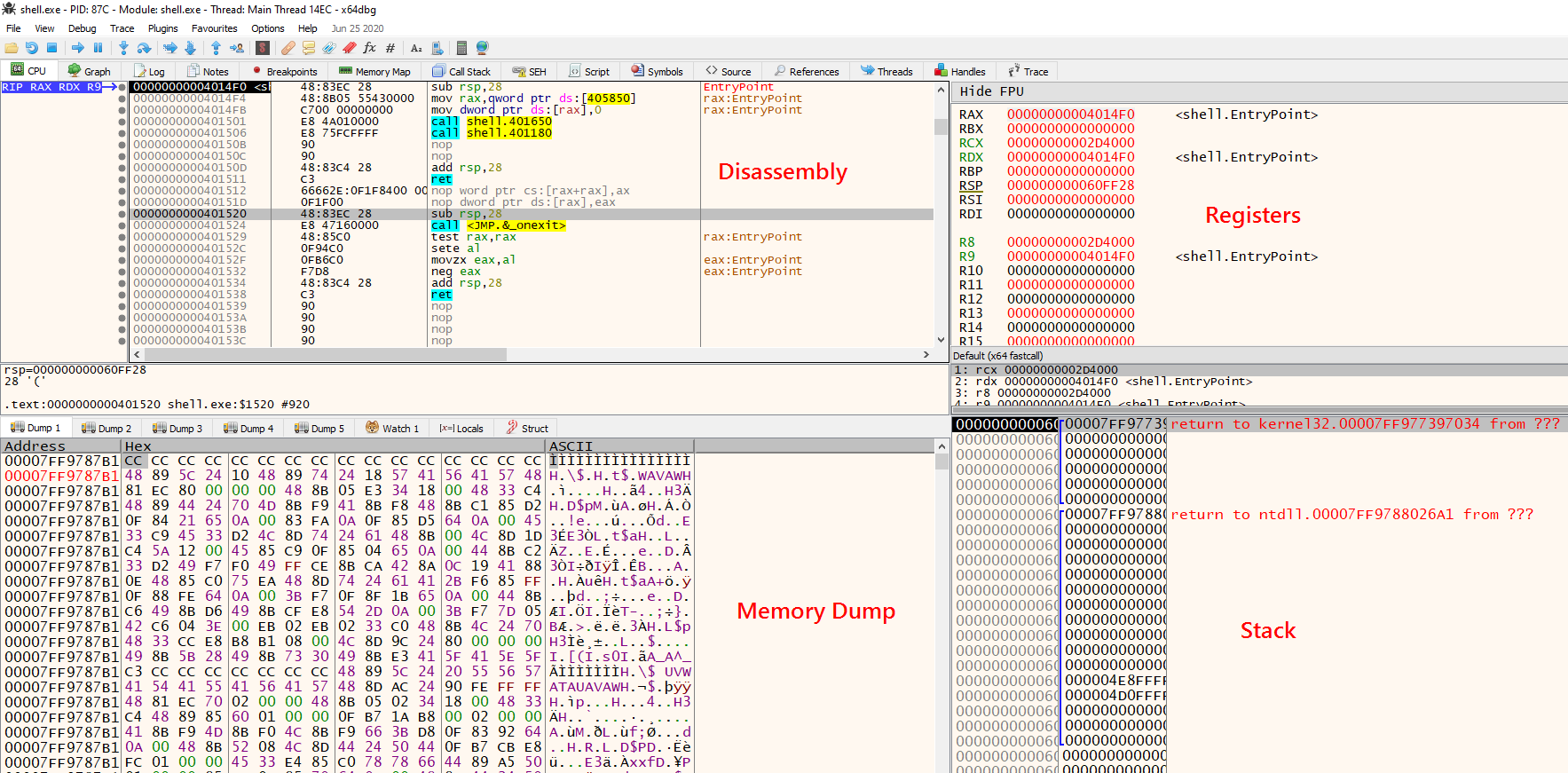Open String references with the A icon

[x=416, y=48]
